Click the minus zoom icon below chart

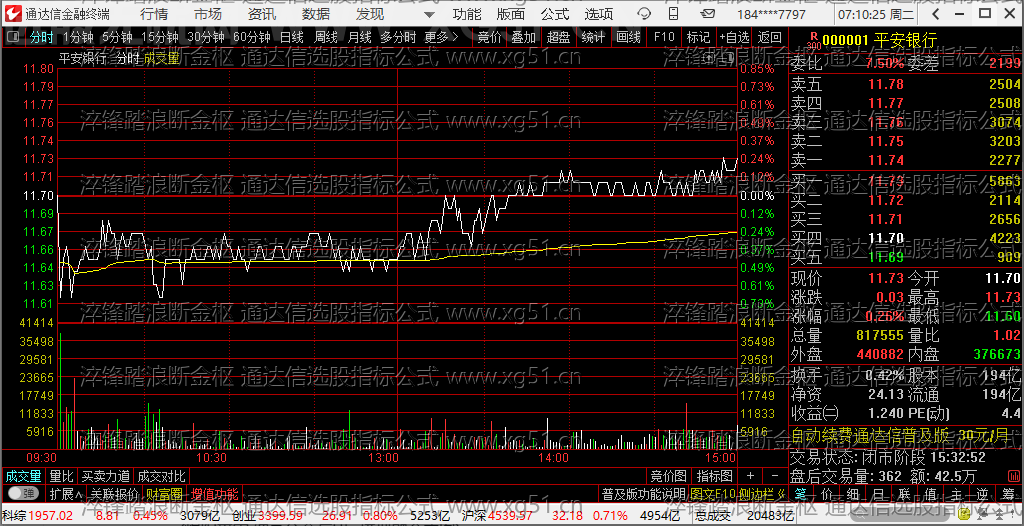tap(775, 476)
